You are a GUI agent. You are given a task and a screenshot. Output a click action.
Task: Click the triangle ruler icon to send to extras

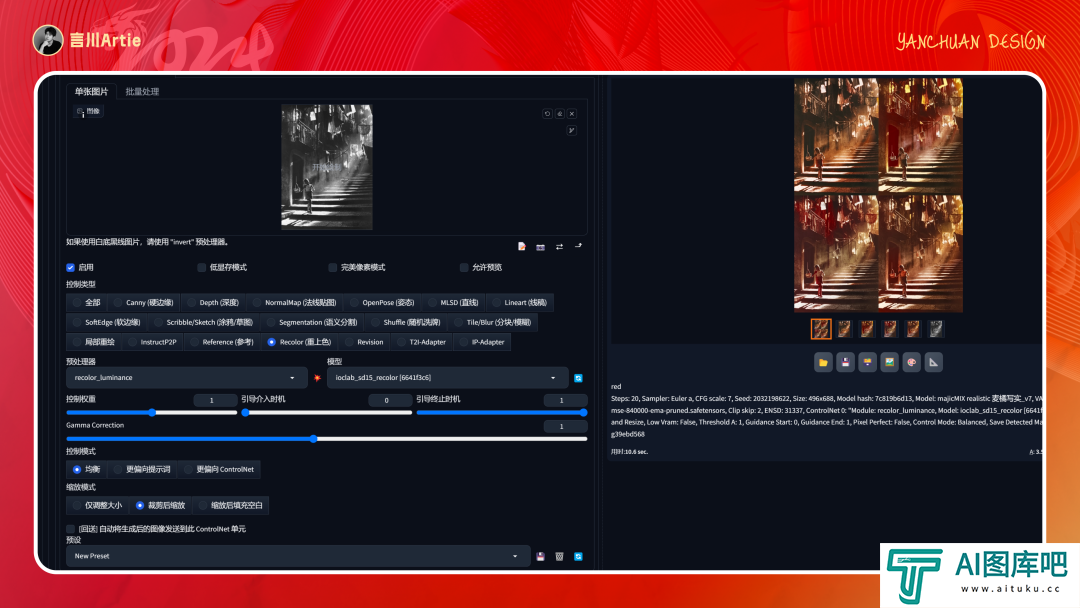click(933, 362)
